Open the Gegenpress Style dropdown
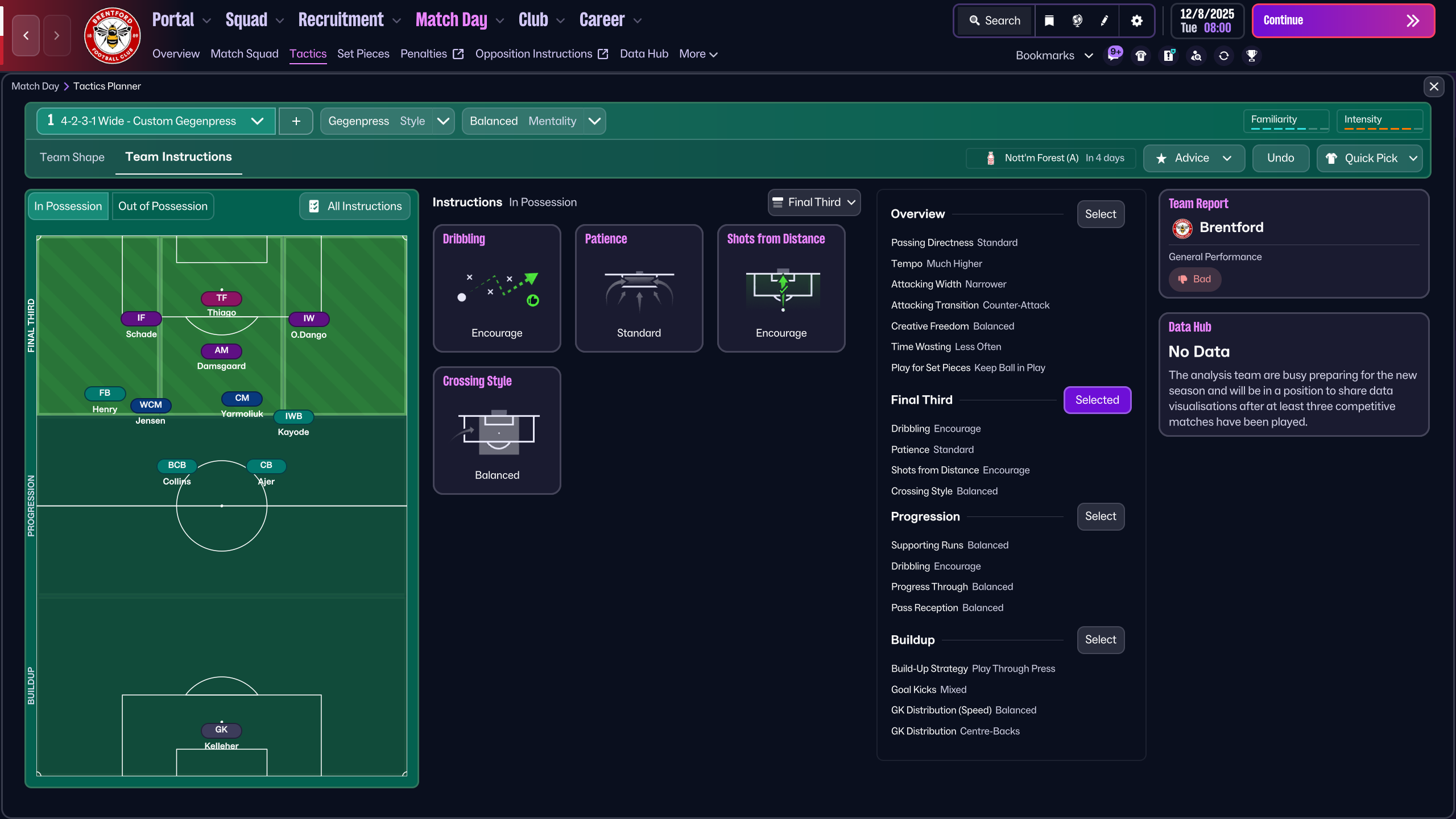 387,121
